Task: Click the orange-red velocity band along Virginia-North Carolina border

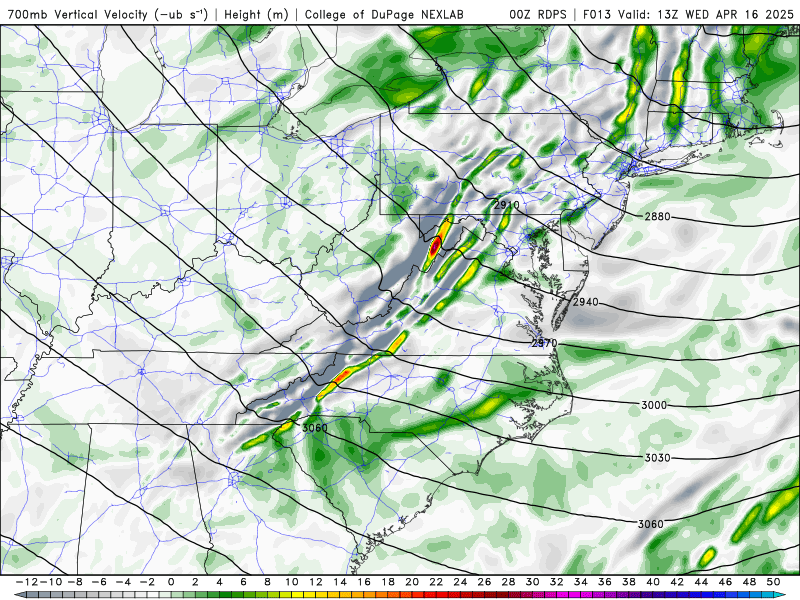Action: (343, 375)
